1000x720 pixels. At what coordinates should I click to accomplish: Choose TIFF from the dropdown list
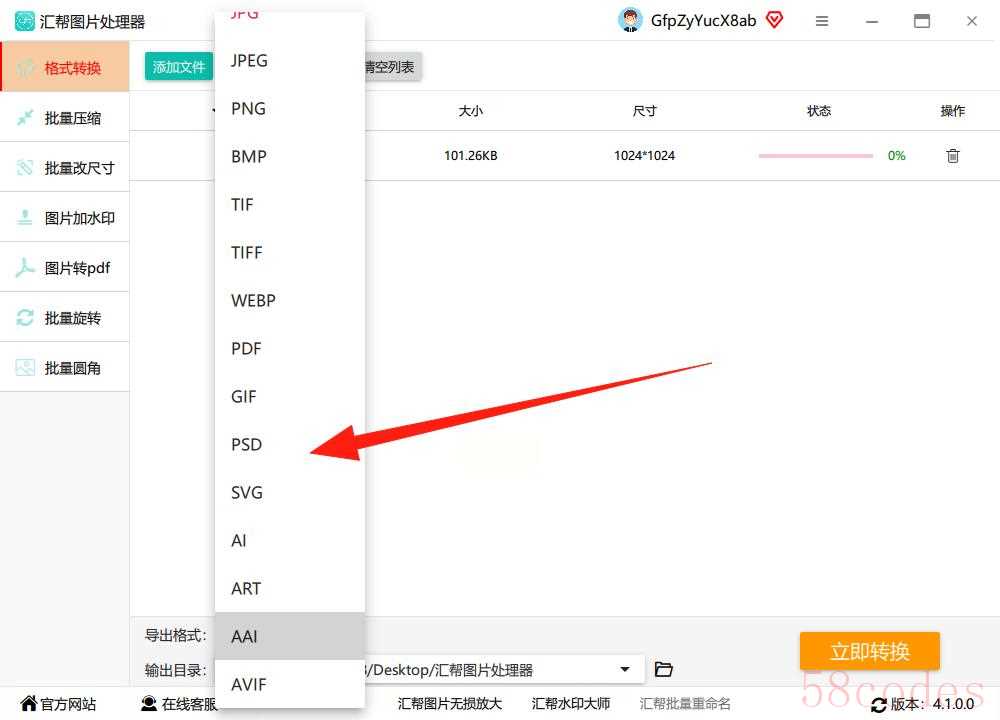point(290,253)
